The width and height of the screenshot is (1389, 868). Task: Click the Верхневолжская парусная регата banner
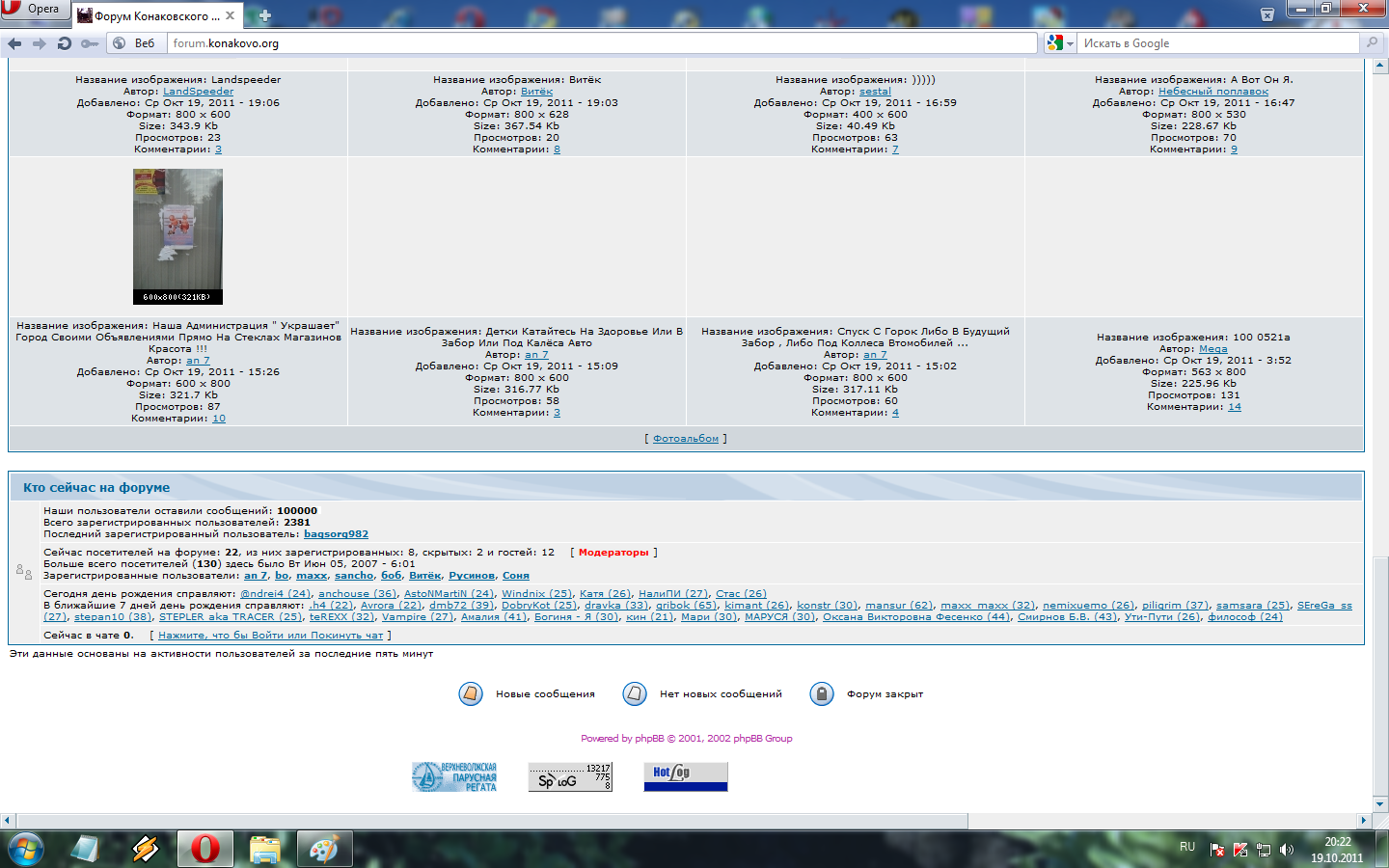tap(454, 777)
